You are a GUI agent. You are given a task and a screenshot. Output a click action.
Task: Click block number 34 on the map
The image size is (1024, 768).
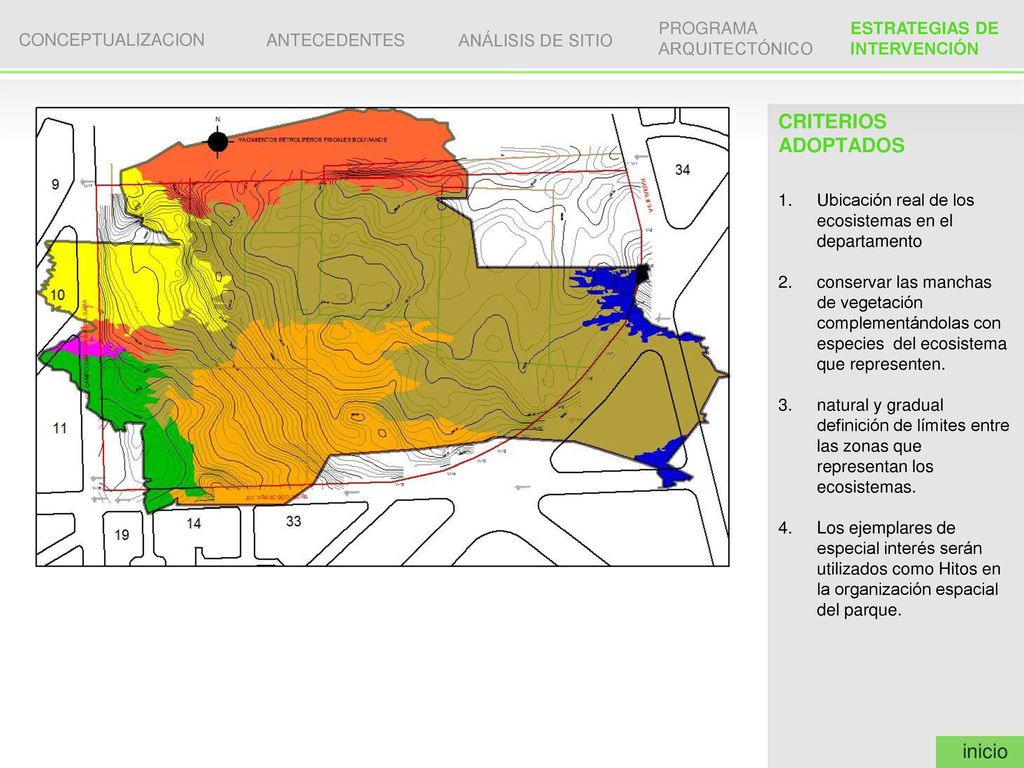(x=682, y=170)
